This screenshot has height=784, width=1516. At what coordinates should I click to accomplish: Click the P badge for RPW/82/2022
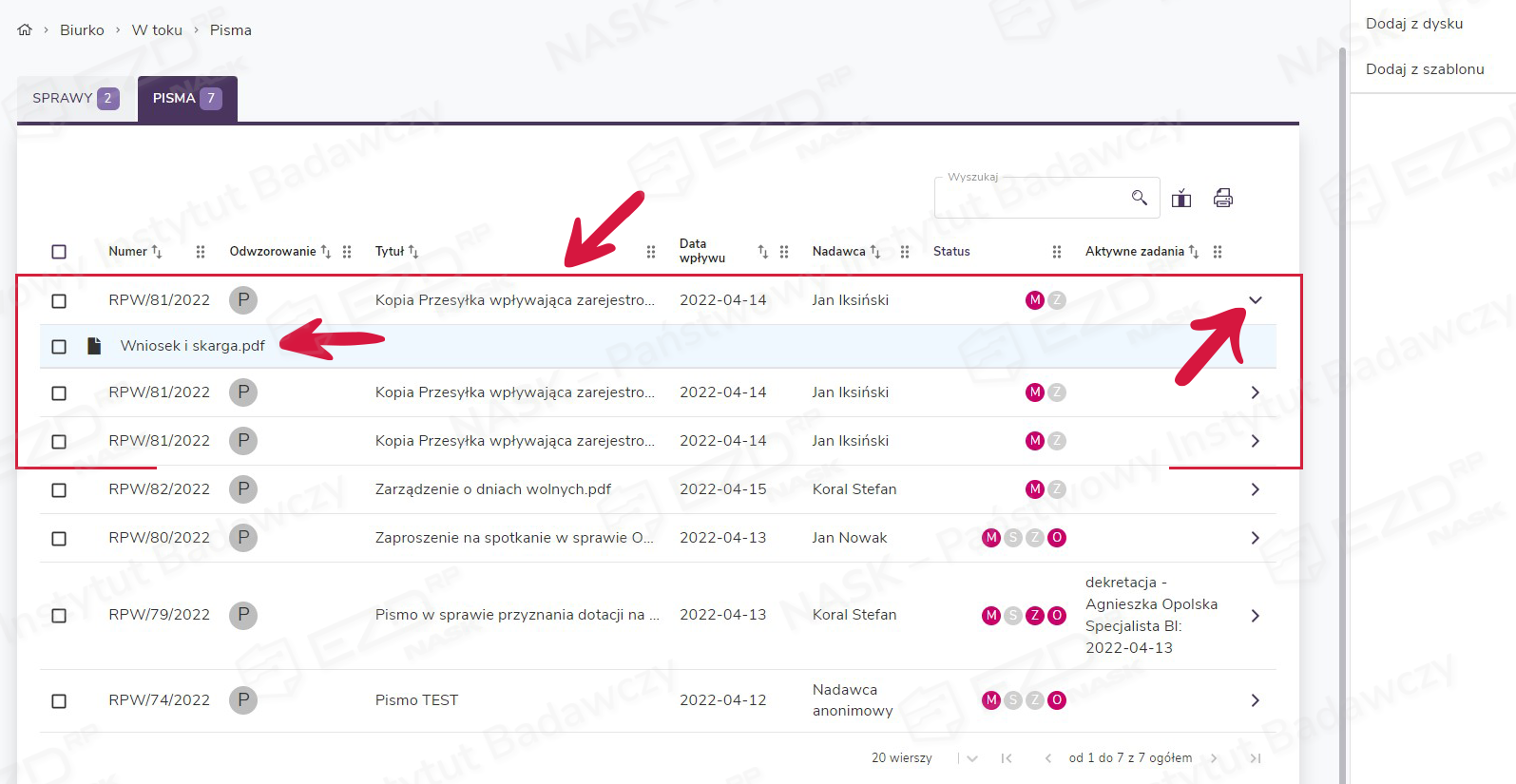pyautogui.click(x=243, y=489)
